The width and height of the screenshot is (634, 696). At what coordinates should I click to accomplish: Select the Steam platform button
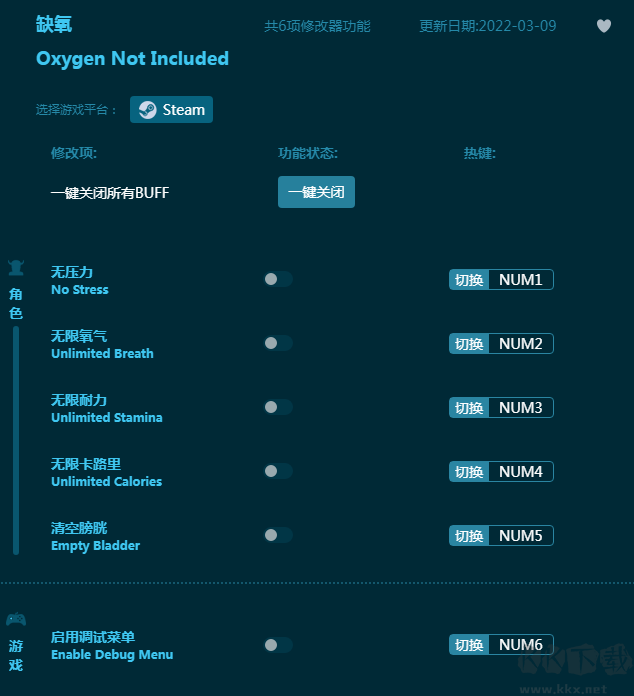point(171,110)
